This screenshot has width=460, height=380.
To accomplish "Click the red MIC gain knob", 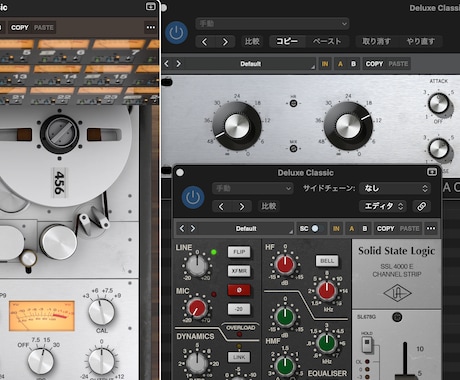I will (x=196, y=307).
